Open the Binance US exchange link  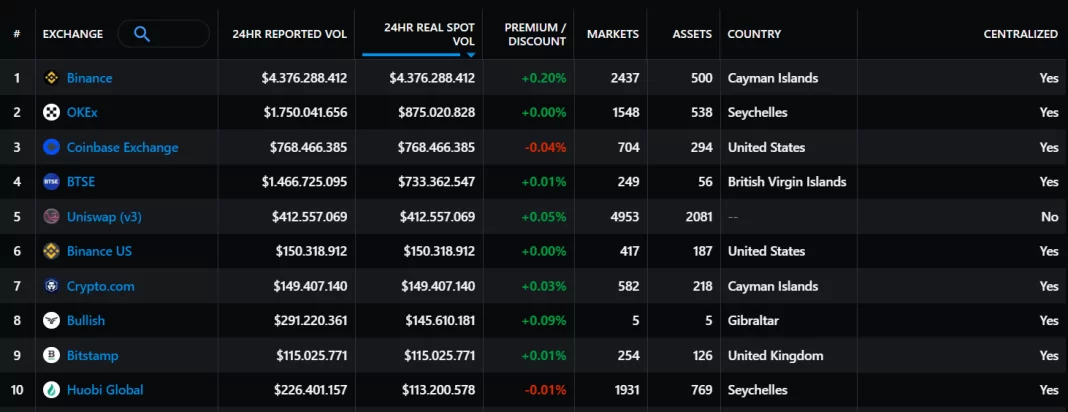[x=99, y=251]
